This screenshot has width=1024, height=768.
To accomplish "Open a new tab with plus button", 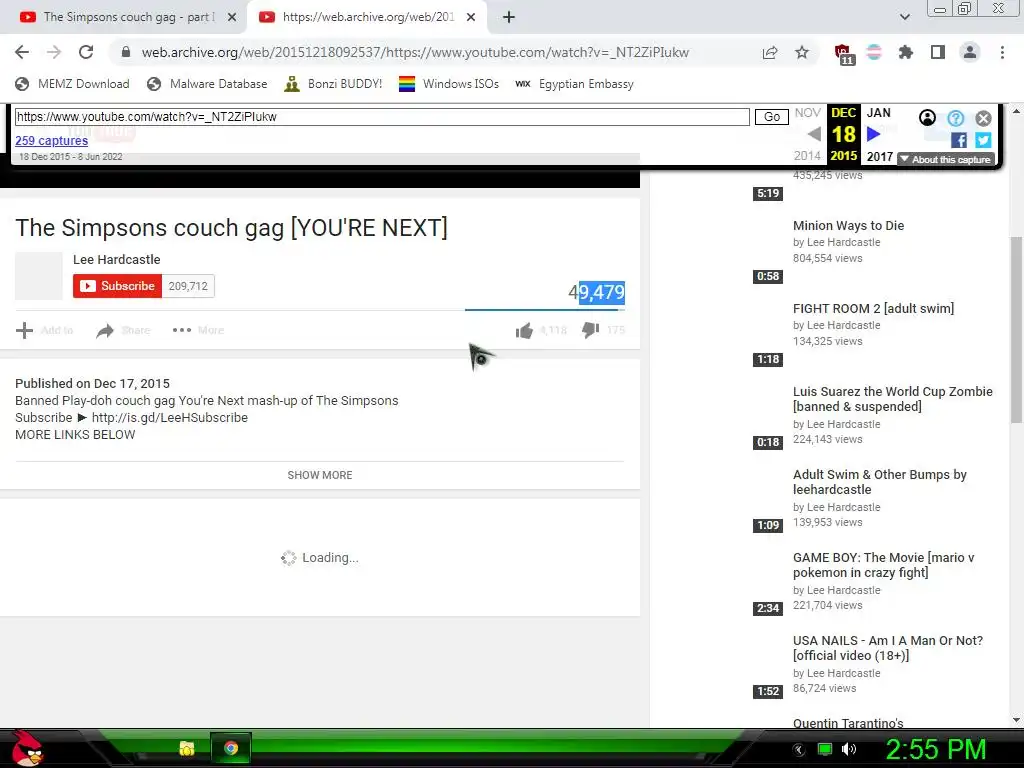I will (509, 17).
